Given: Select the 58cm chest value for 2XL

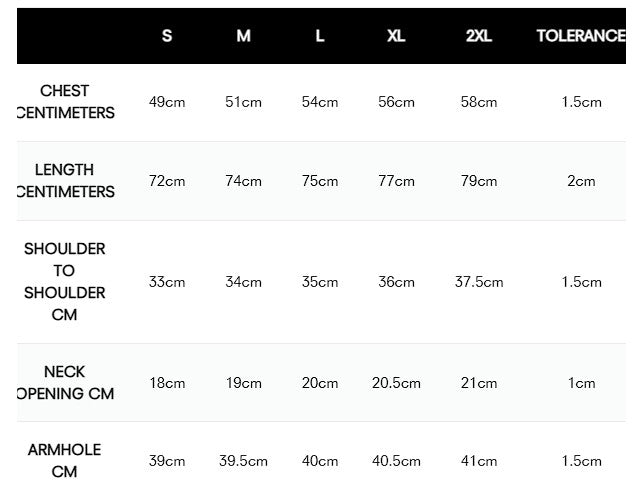Looking at the screenshot, I should point(479,102).
